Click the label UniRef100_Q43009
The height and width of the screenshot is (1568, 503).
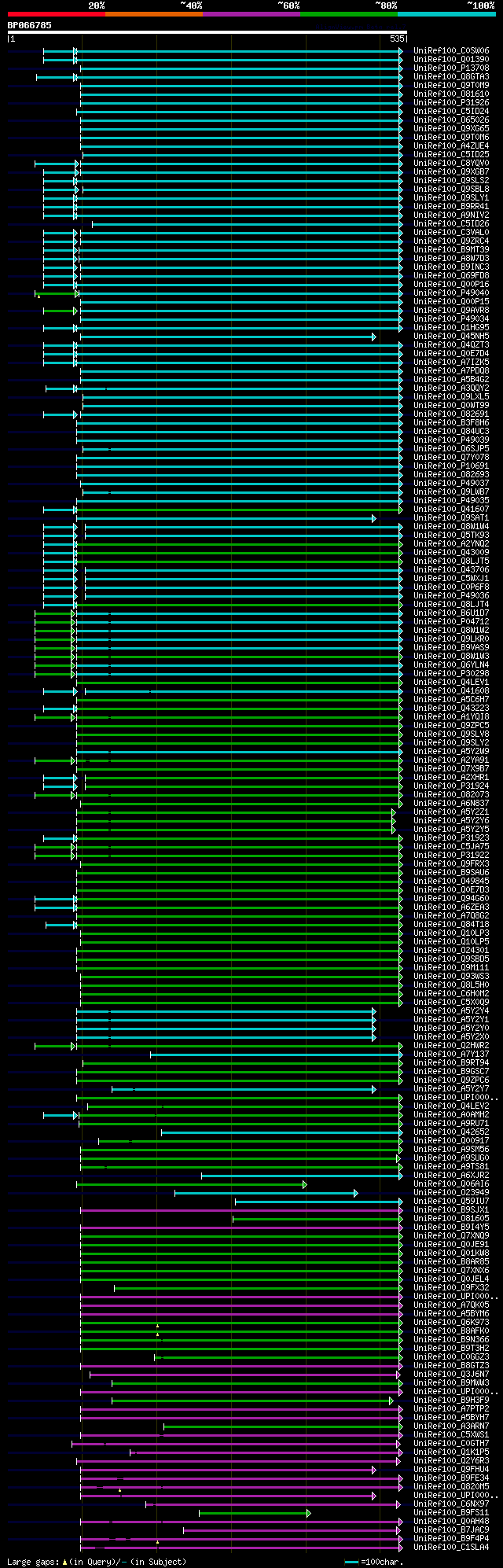(x=451, y=553)
